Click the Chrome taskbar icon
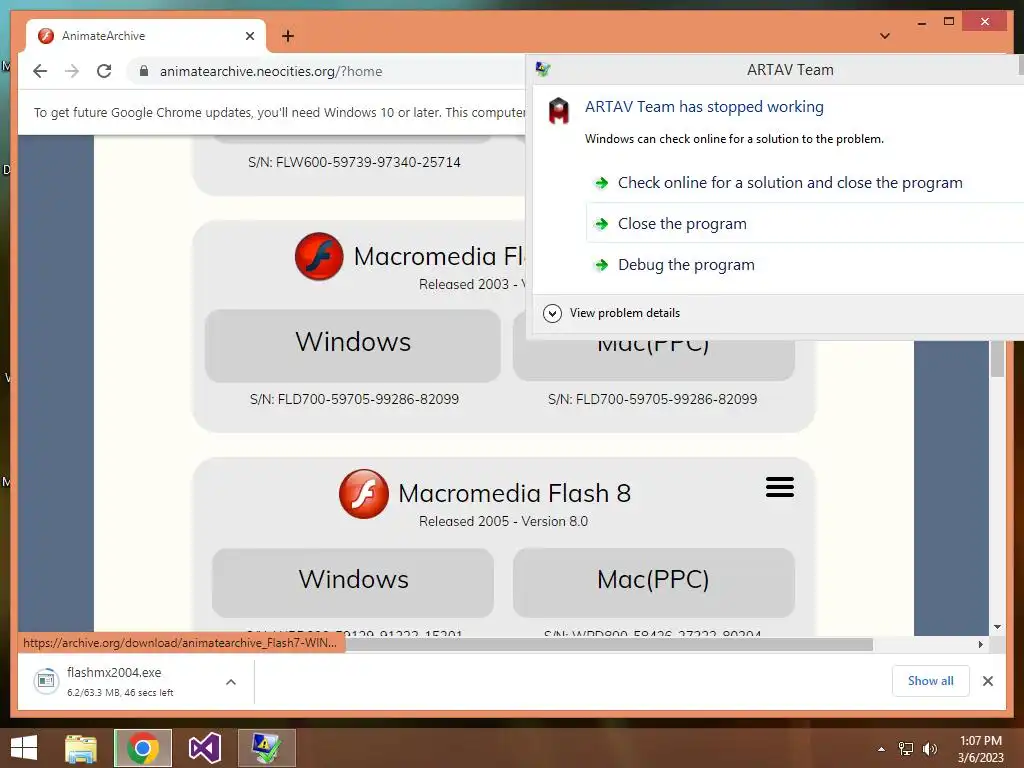Viewport: 1024px width, 768px height. point(143,748)
